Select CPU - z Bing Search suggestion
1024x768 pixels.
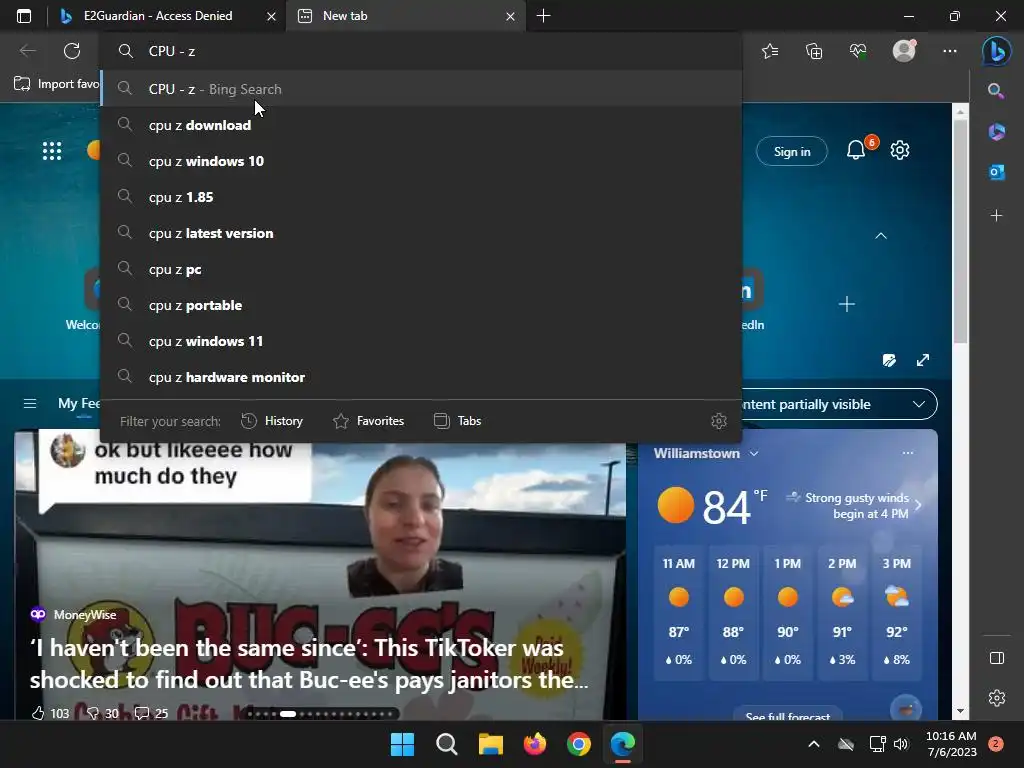point(421,89)
